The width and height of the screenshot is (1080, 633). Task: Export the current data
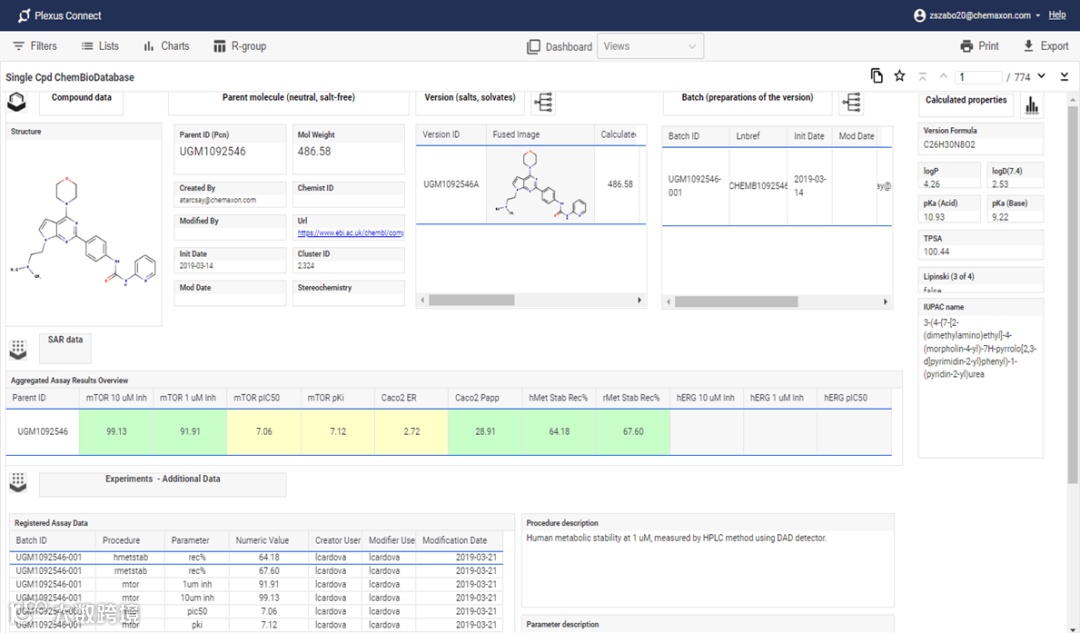coord(1045,46)
